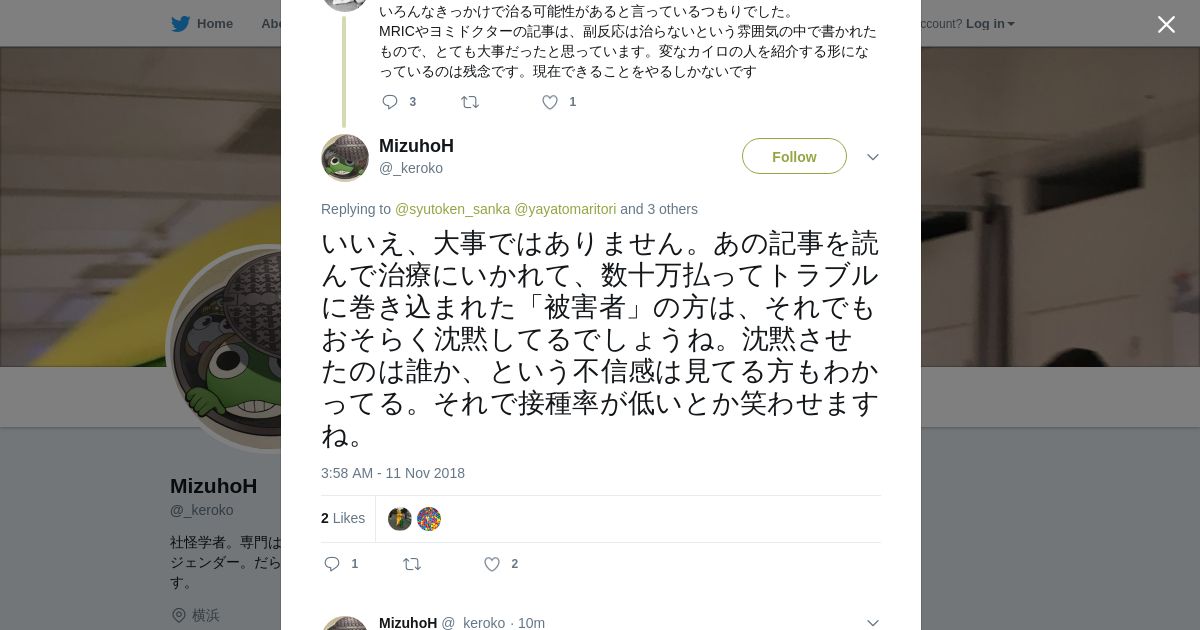Image resolution: width=1200 pixels, height=630 pixels.
Task: Retweet the upper tweet in thread
Action: [470, 102]
